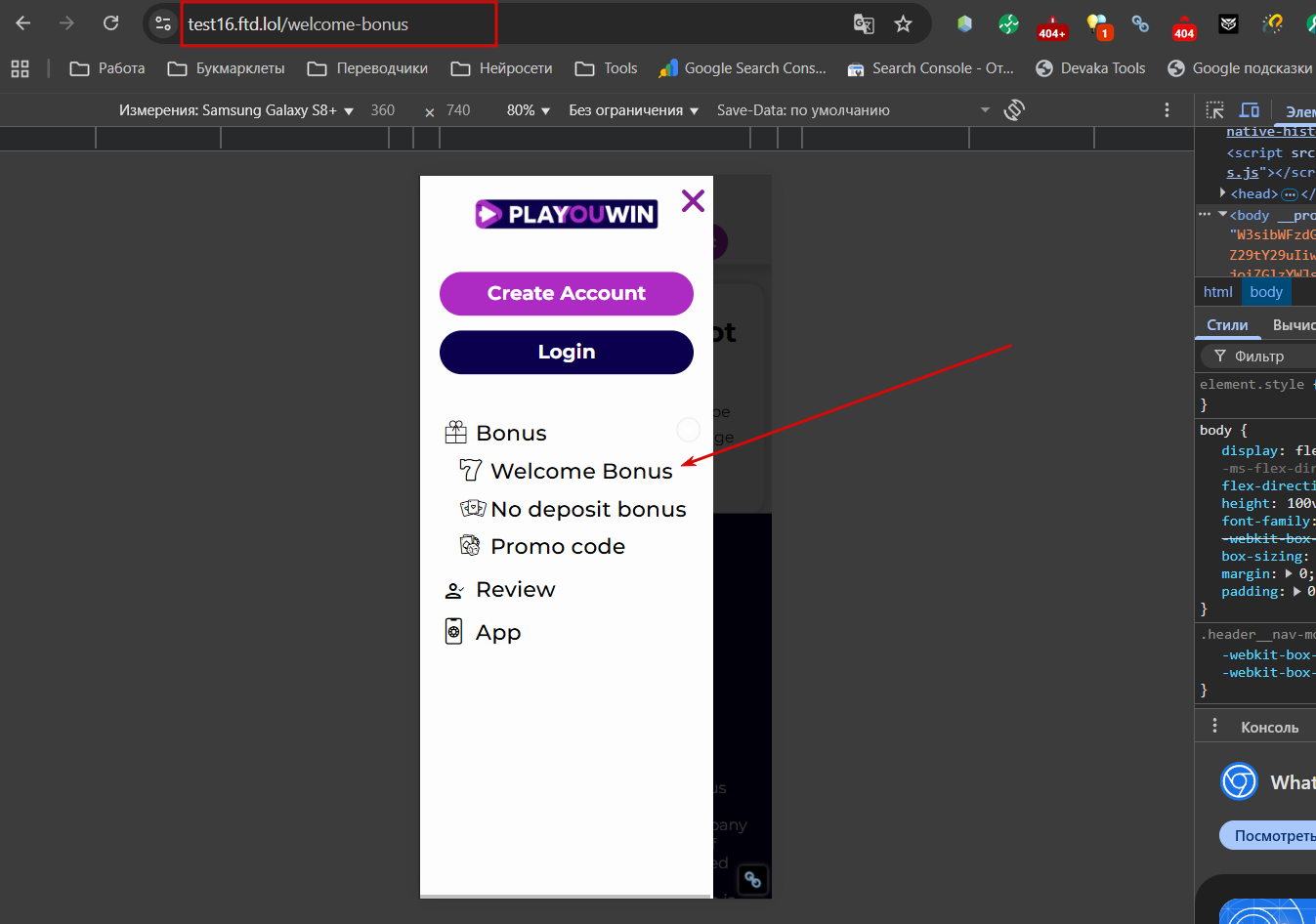Expand the head element in DOM tree
Image resolution: width=1316 pixels, height=924 pixels.
click(1223, 193)
